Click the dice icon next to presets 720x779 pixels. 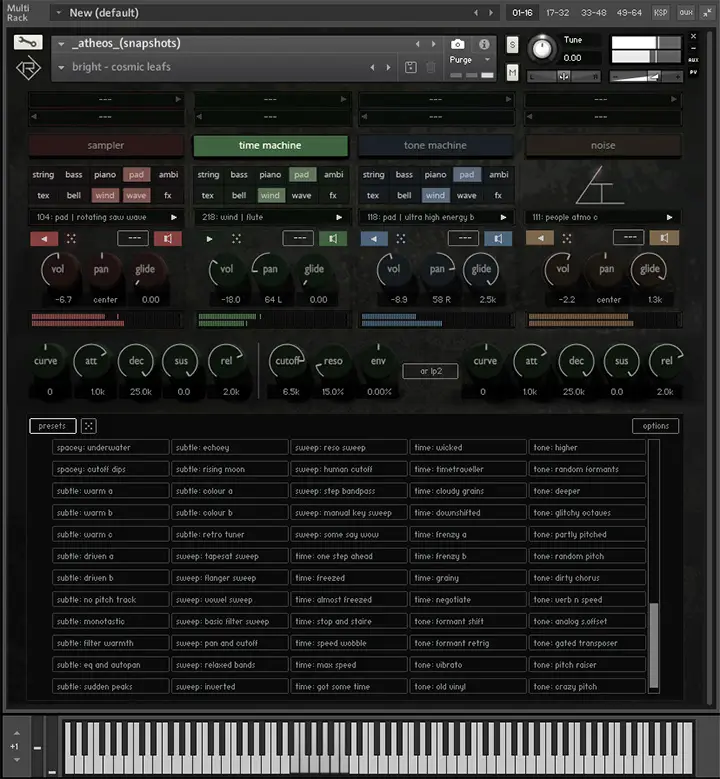click(x=88, y=426)
